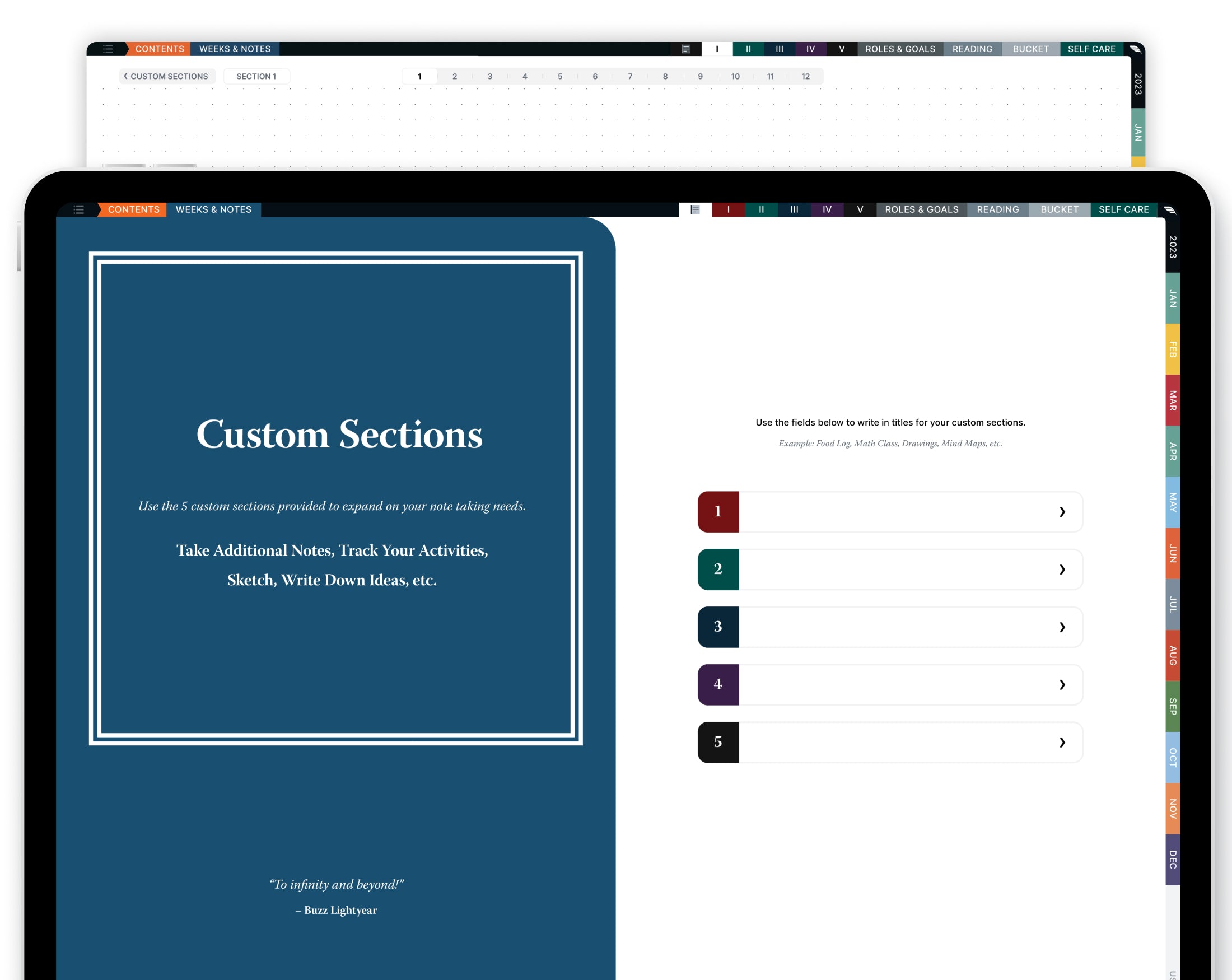Click the title field of section 2
The height and width of the screenshot is (980, 1232).
click(897, 569)
